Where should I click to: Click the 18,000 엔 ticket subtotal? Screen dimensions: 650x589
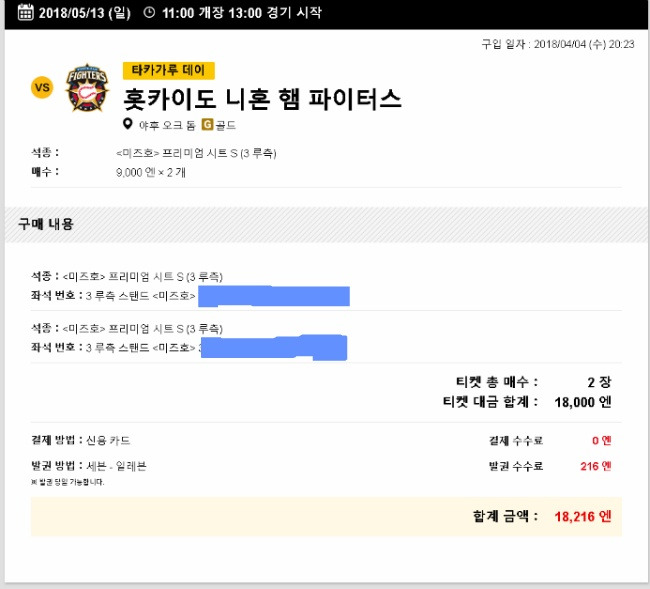pyautogui.click(x=583, y=402)
